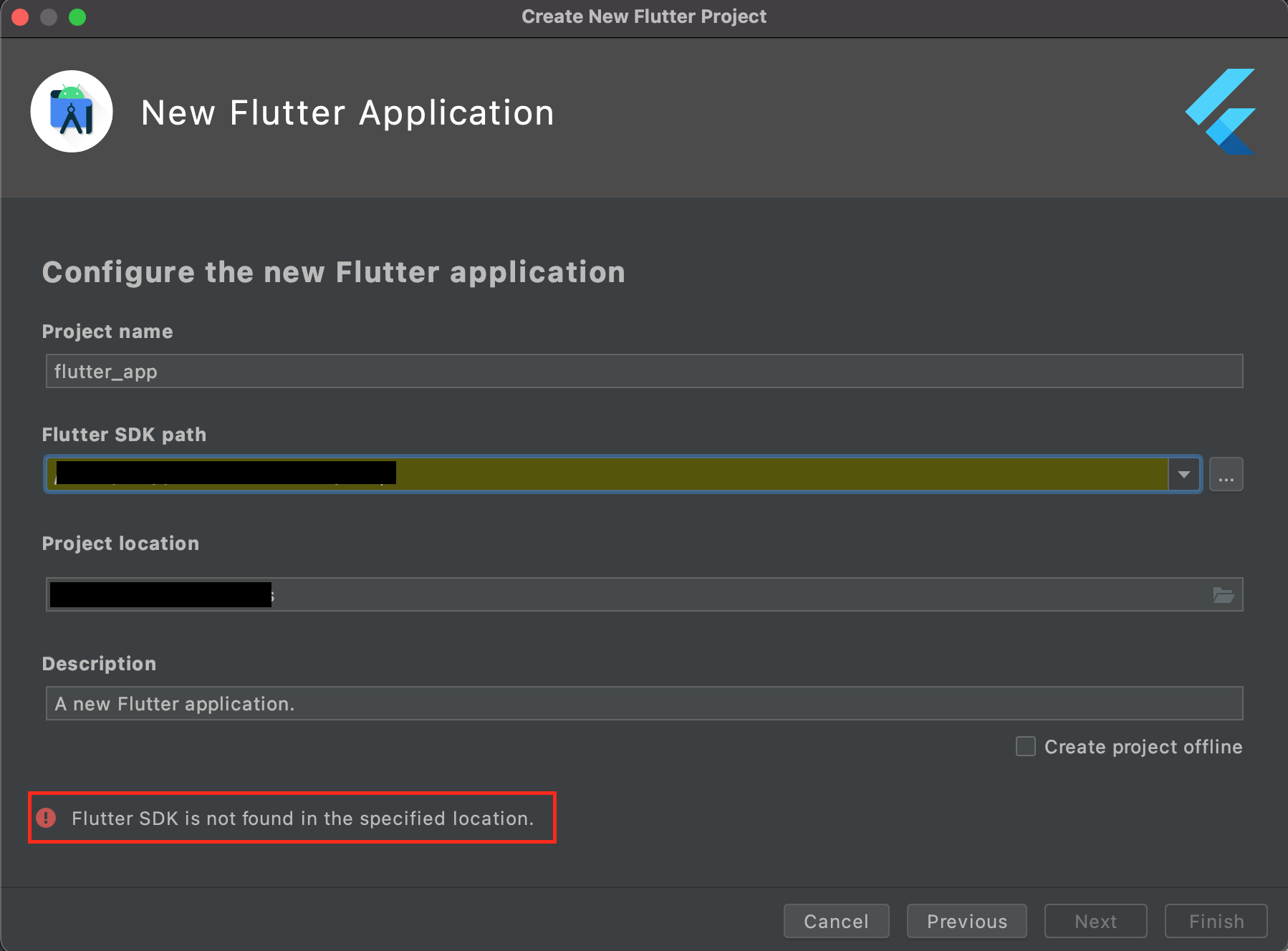
Task: Click the green zoom window button
Action: 77,16
